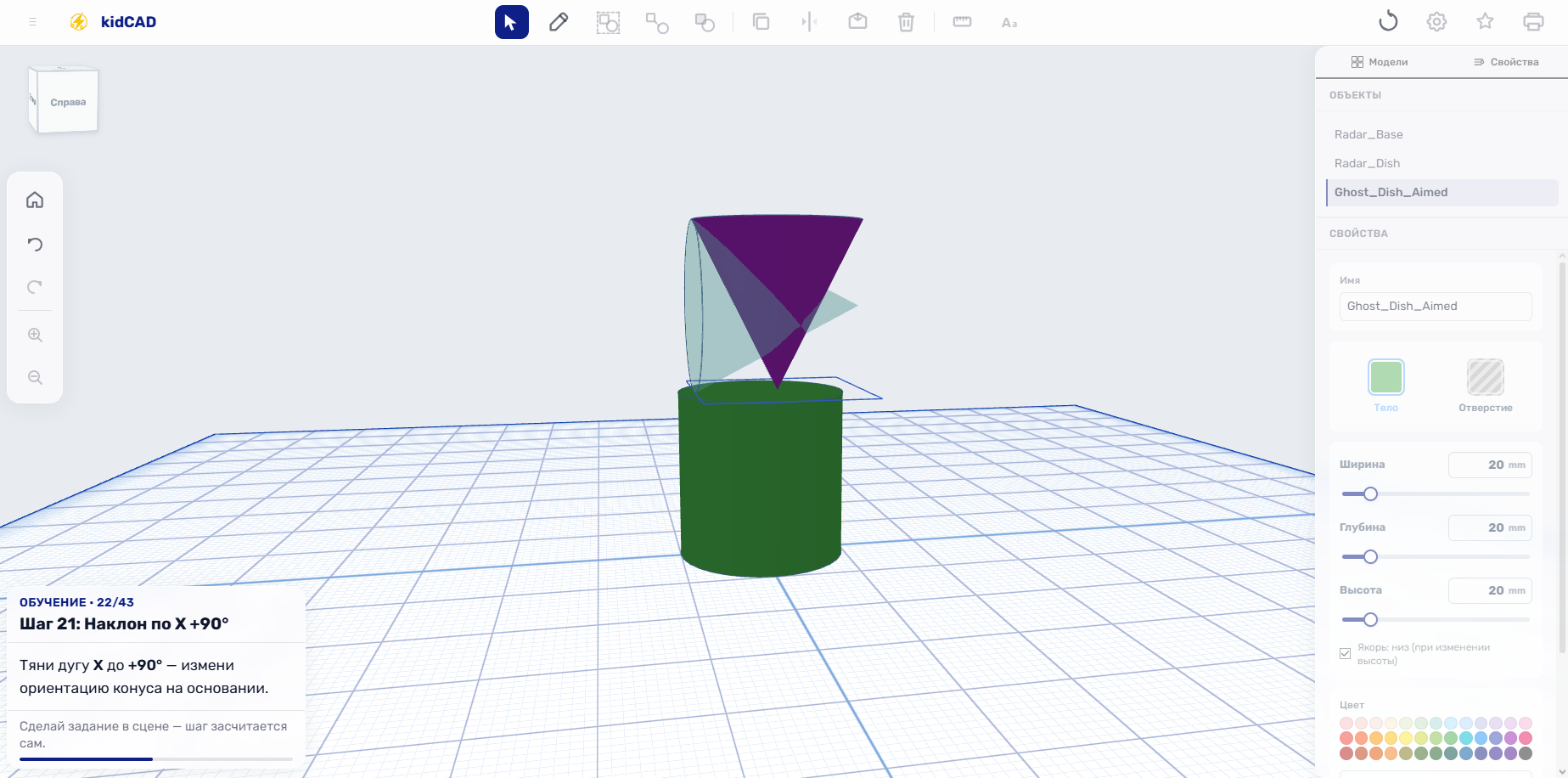Undo the last action
Image resolution: width=1568 pixels, height=778 pixels.
[35, 245]
